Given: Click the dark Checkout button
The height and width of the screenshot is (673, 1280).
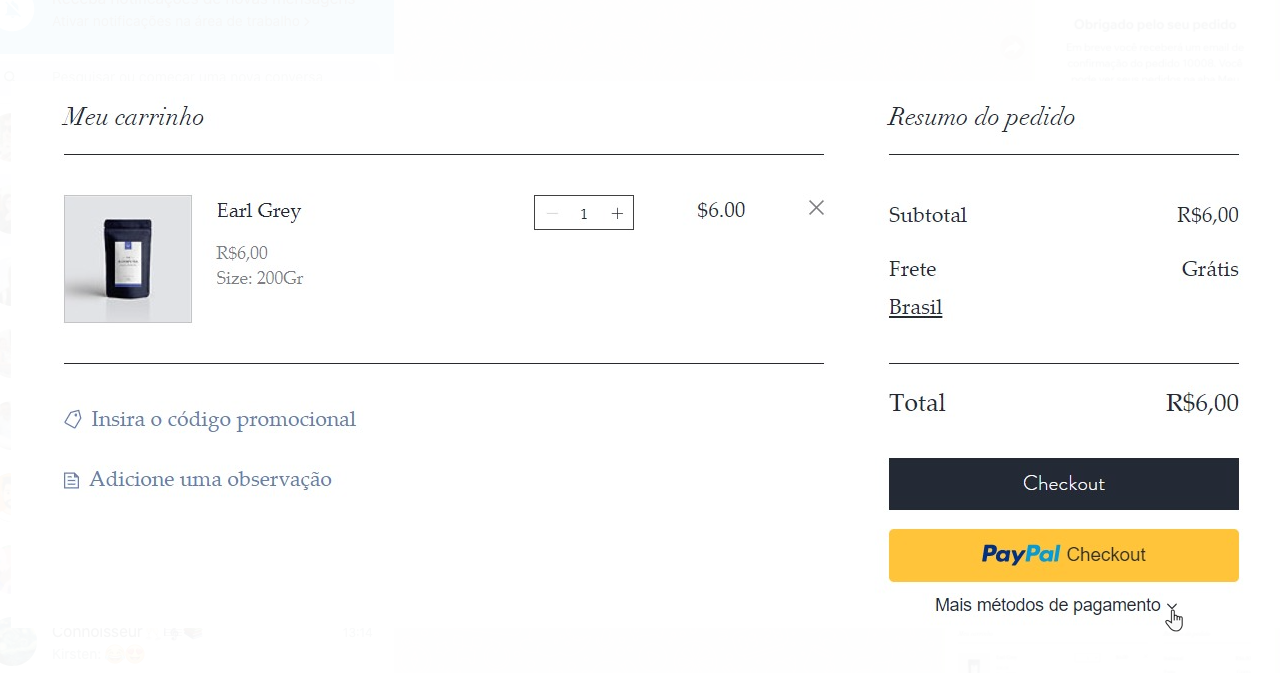Looking at the screenshot, I should 1064,484.
